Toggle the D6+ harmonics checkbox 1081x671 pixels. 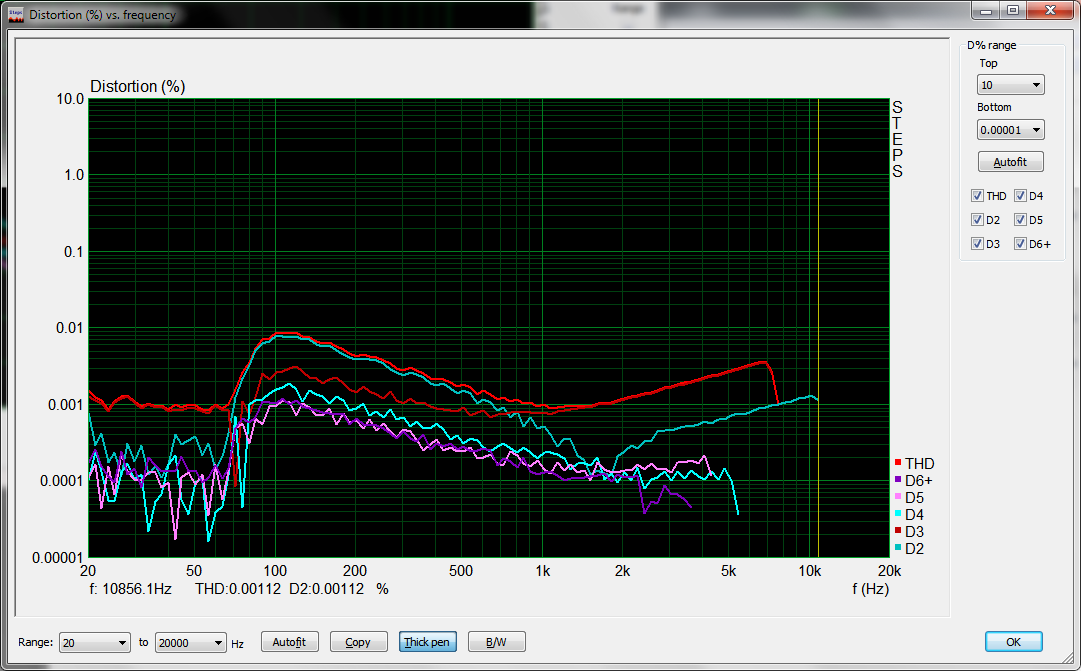pyautogui.click(x=1020, y=244)
